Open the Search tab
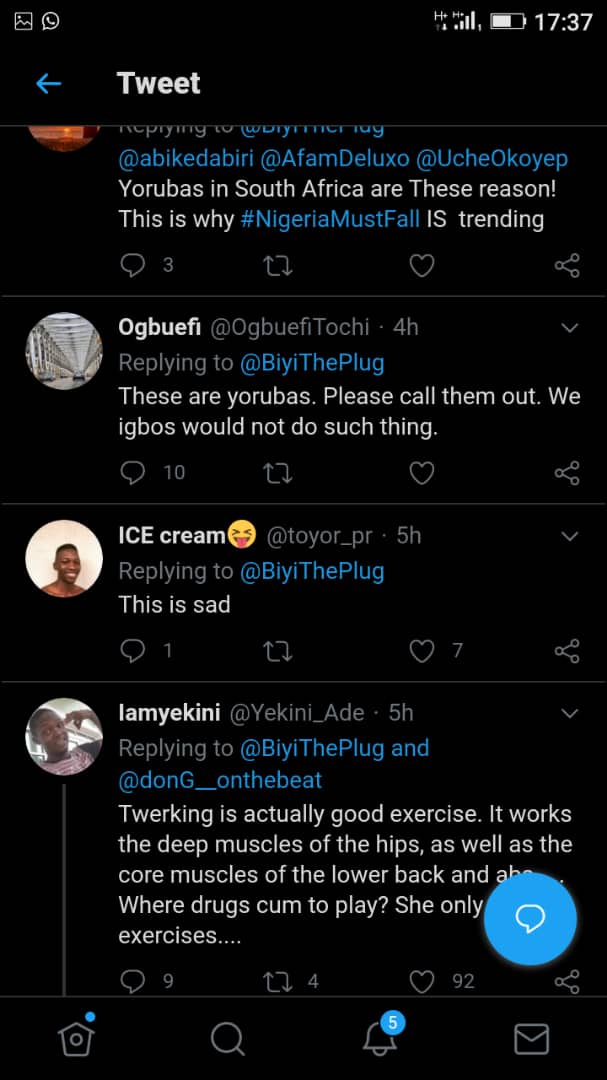607x1080 pixels. coord(228,1039)
